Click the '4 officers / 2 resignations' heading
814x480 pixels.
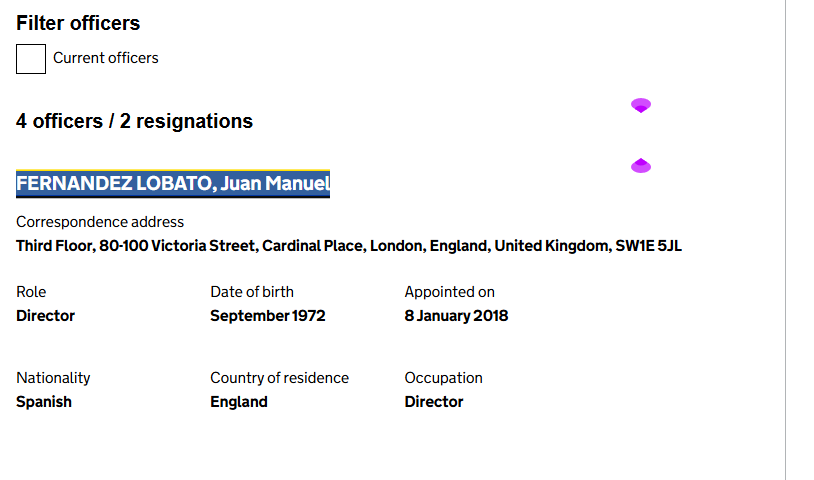tap(134, 122)
